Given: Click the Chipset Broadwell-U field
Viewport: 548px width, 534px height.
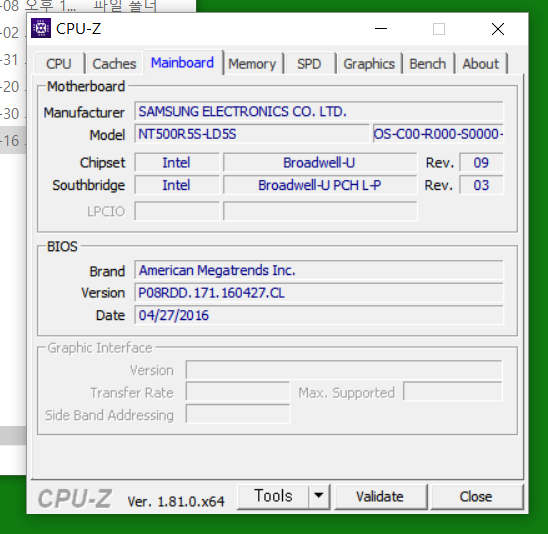Looking at the screenshot, I should (320, 163).
